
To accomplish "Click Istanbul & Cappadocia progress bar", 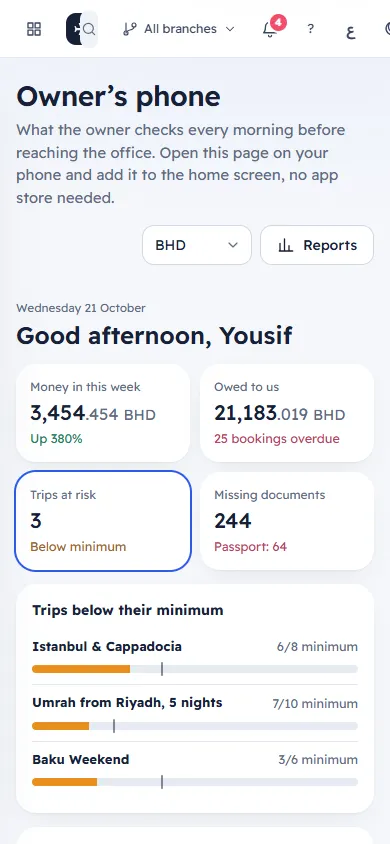I will [195, 669].
